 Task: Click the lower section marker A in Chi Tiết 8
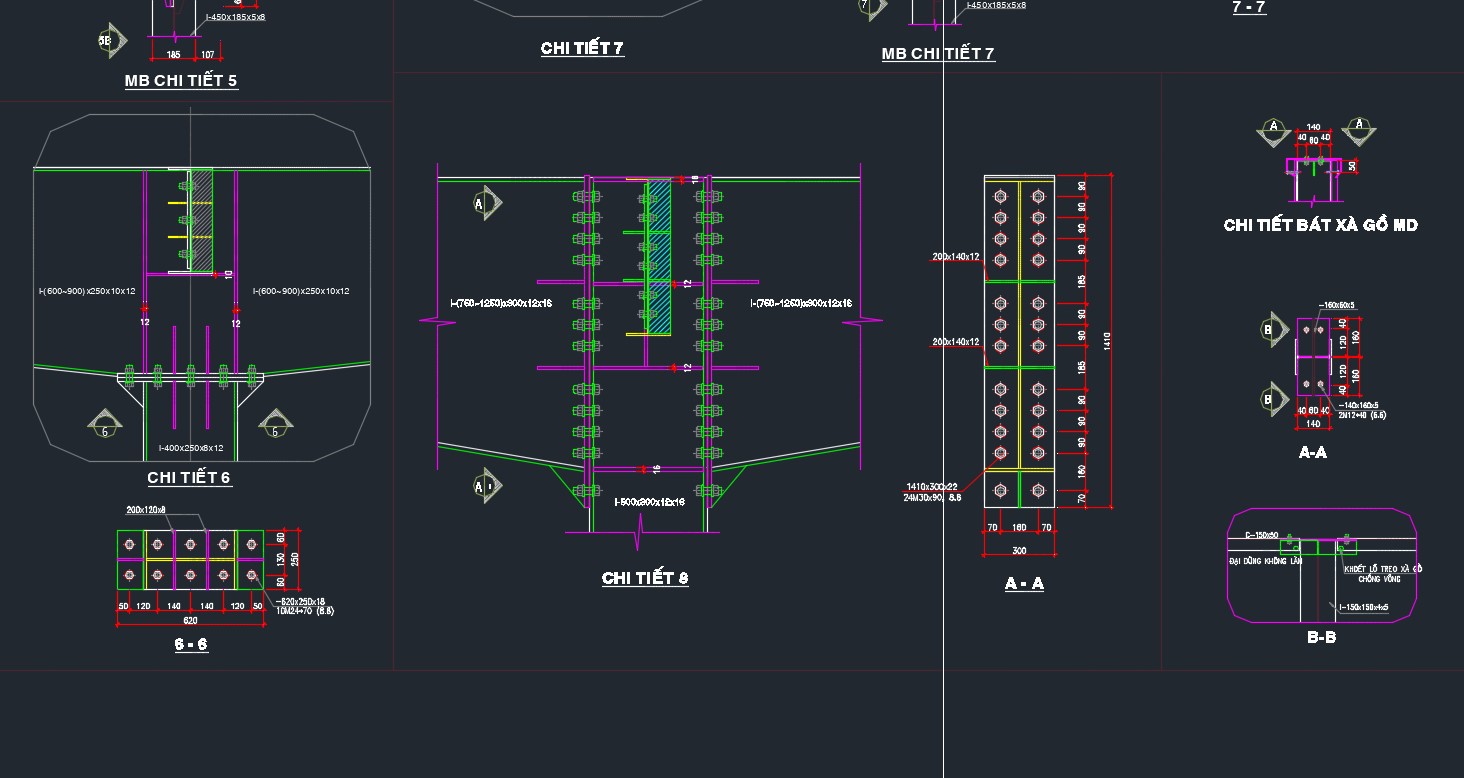click(x=484, y=486)
